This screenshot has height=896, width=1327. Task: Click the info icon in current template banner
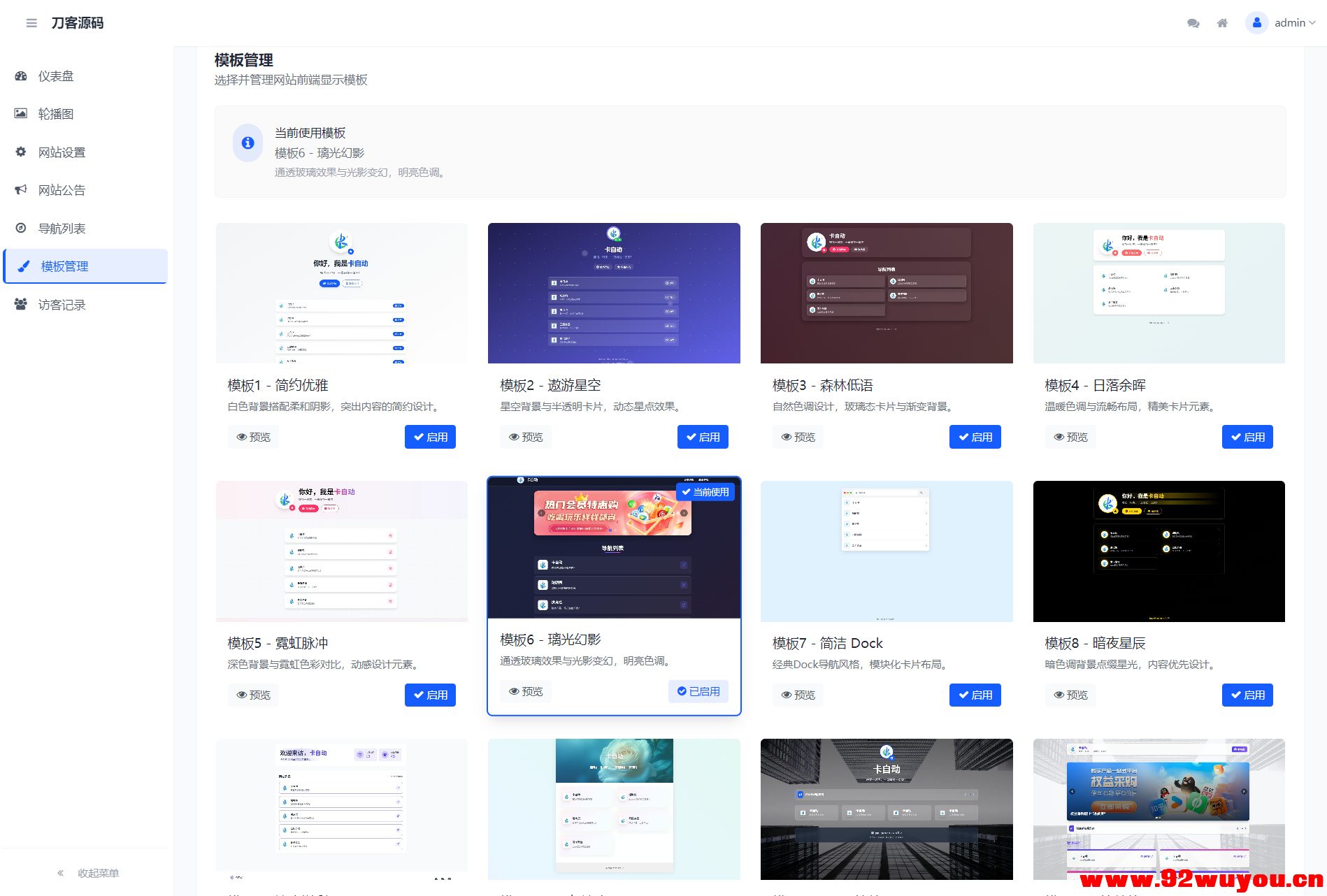point(248,143)
